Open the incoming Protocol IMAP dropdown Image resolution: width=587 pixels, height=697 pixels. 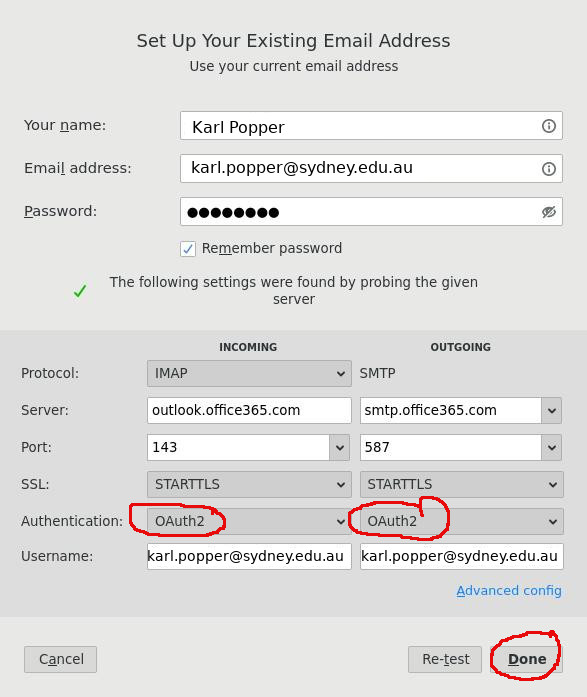(249, 373)
